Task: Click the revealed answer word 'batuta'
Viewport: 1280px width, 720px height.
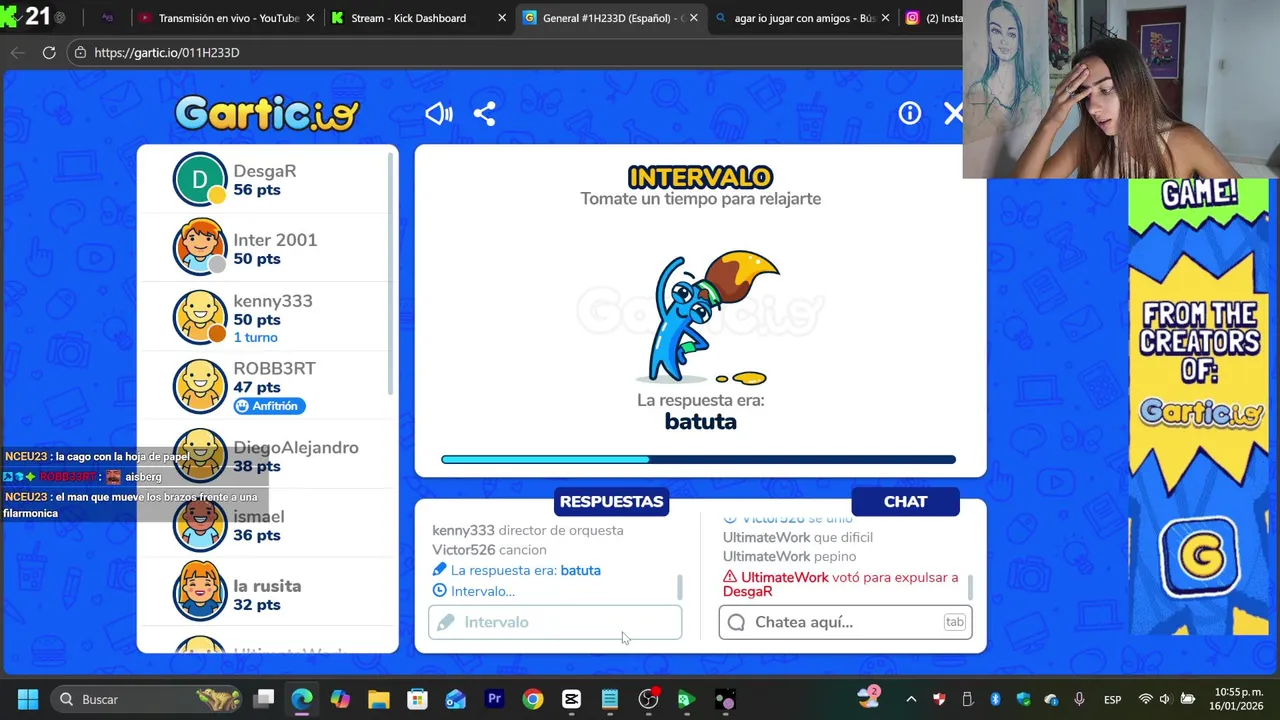Action: tap(700, 422)
